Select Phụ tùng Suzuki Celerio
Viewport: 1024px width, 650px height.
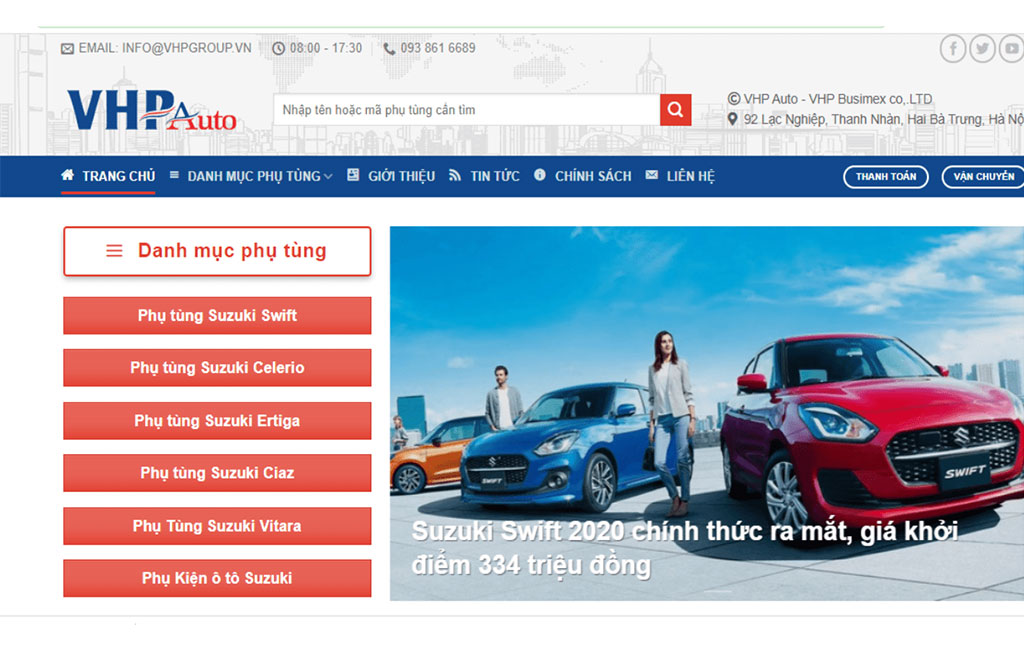(x=217, y=368)
